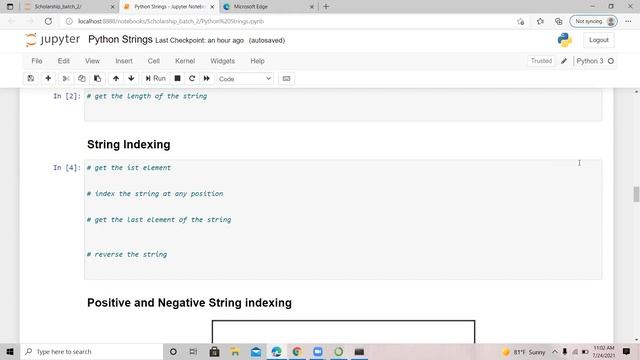Close the Microsoft Edge tab
This screenshot has width=640, height=360.
(x=311, y=7)
